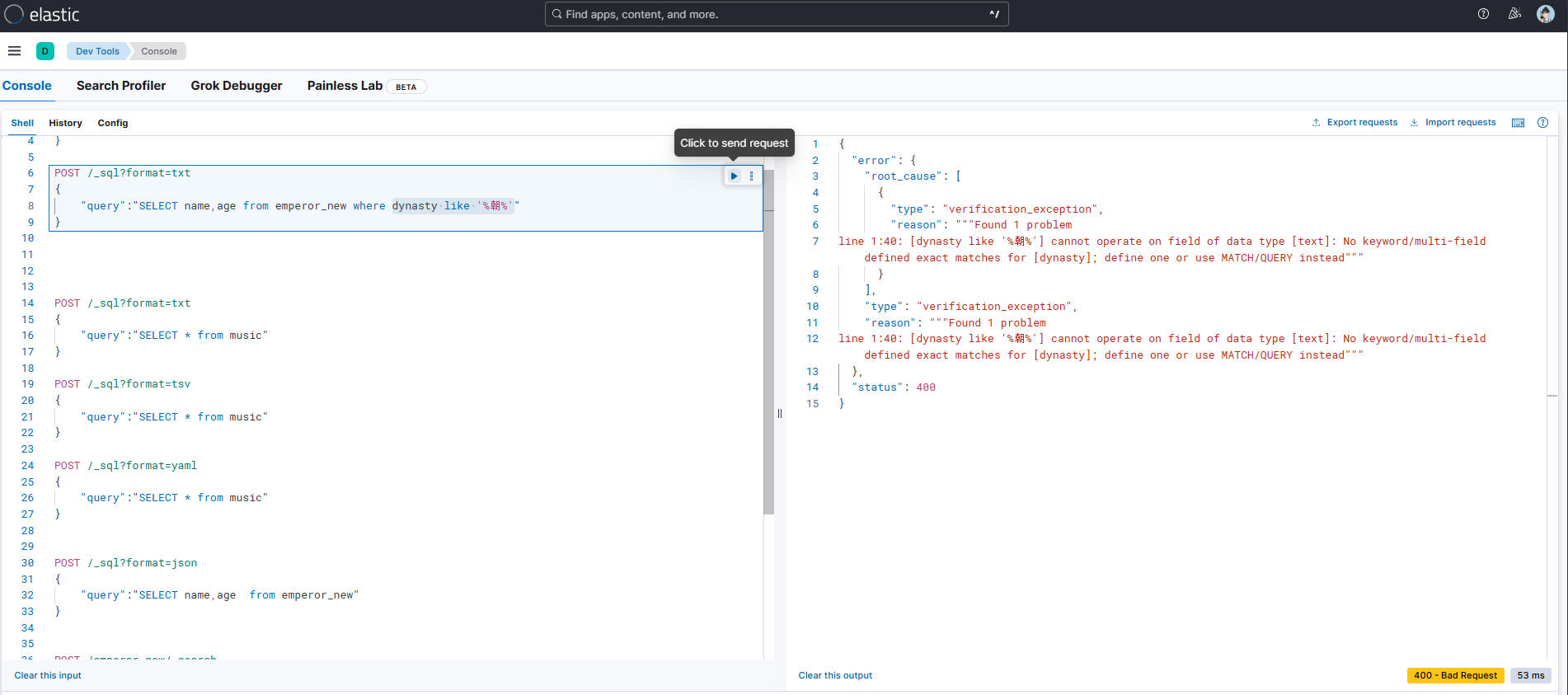
Task: Click Clear this output
Action: 835,675
